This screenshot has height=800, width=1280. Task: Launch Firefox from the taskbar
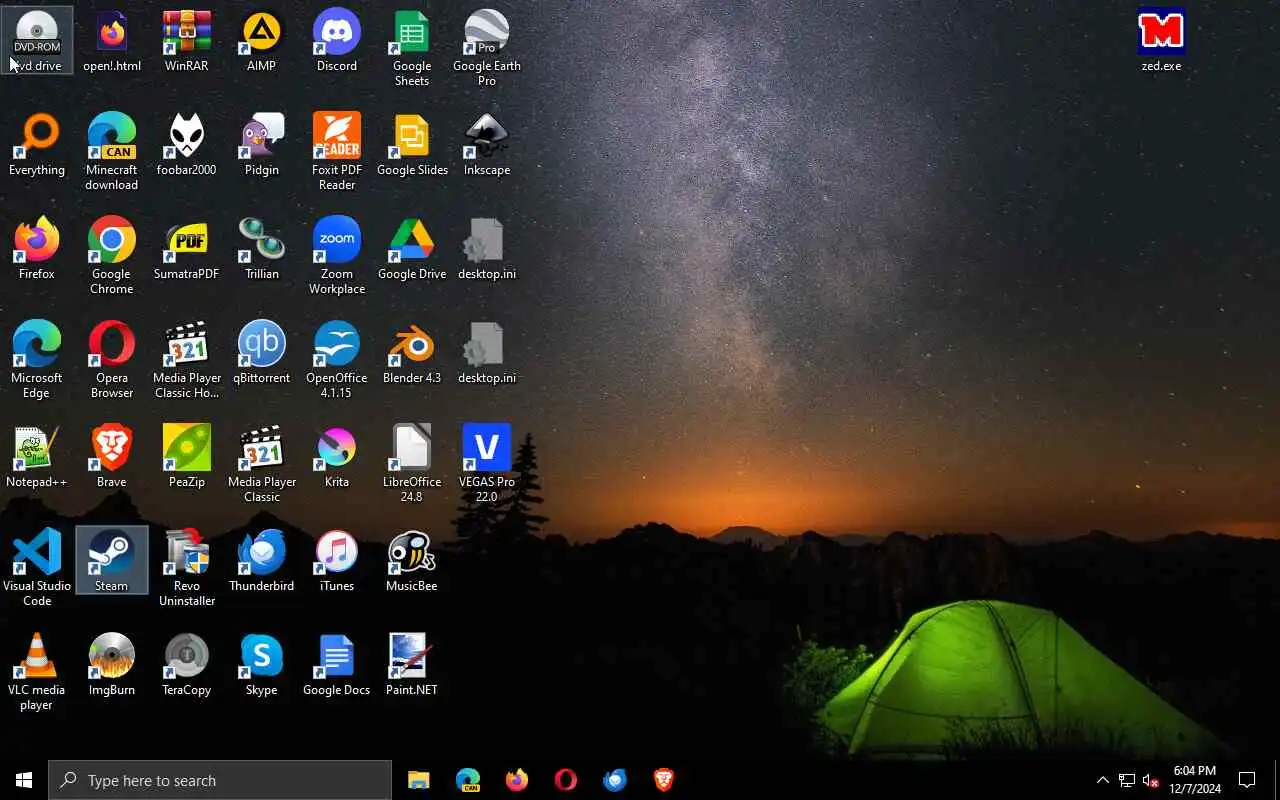click(x=516, y=780)
